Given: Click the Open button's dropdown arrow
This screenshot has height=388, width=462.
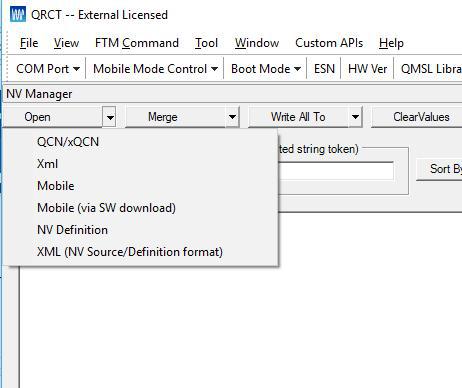Looking at the screenshot, I should click(109, 117).
